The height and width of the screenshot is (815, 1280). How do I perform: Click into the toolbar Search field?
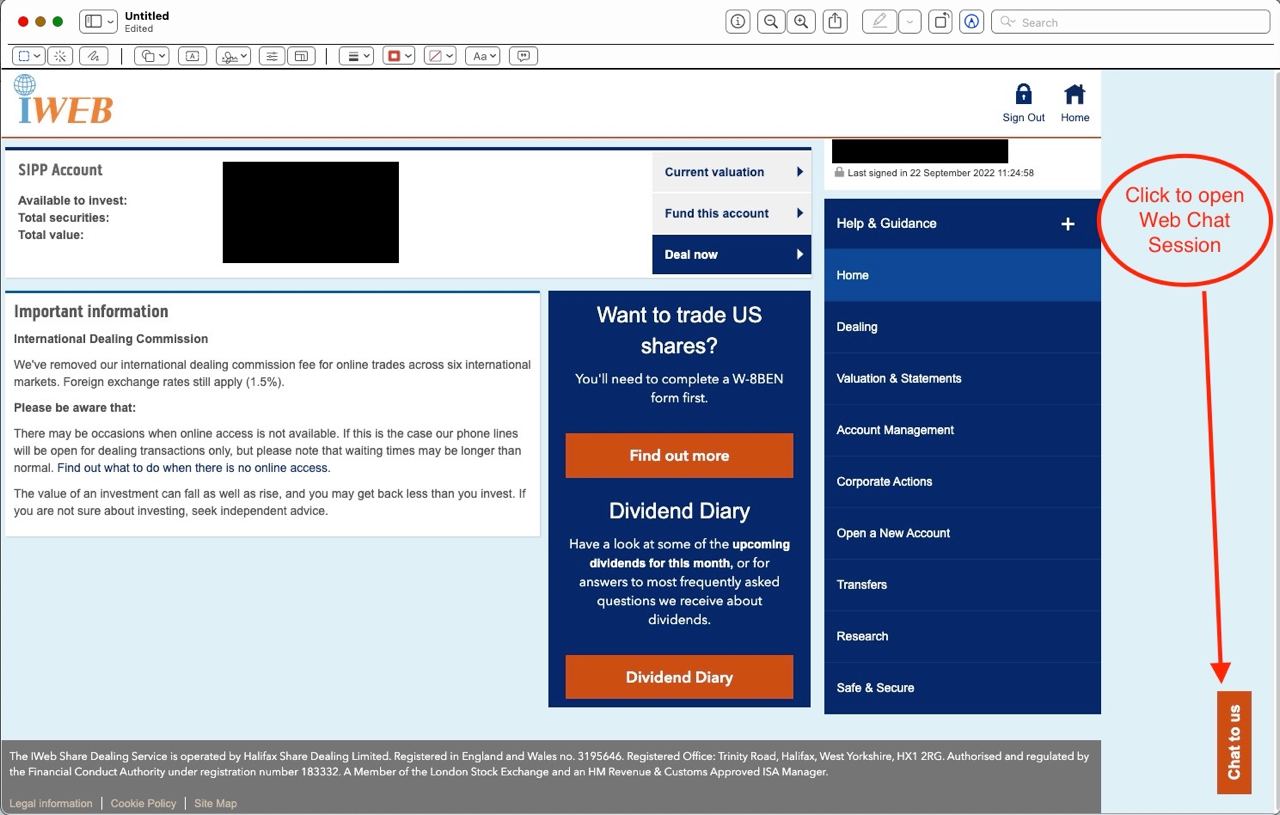pyautogui.click(x=1130, y=22)
